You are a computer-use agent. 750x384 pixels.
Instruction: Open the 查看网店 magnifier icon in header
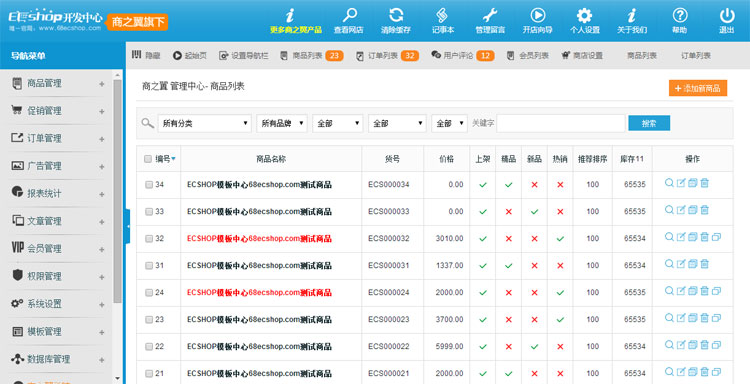tap(349, 15)
